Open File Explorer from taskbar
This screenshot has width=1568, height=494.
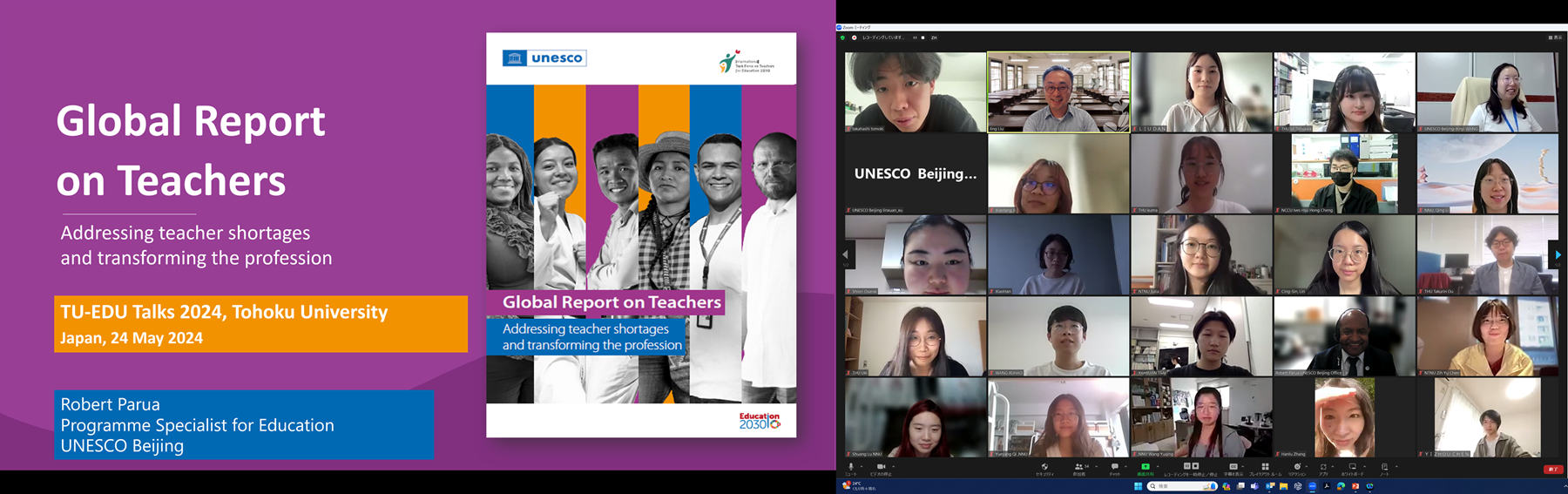[x=1283, y=486]
